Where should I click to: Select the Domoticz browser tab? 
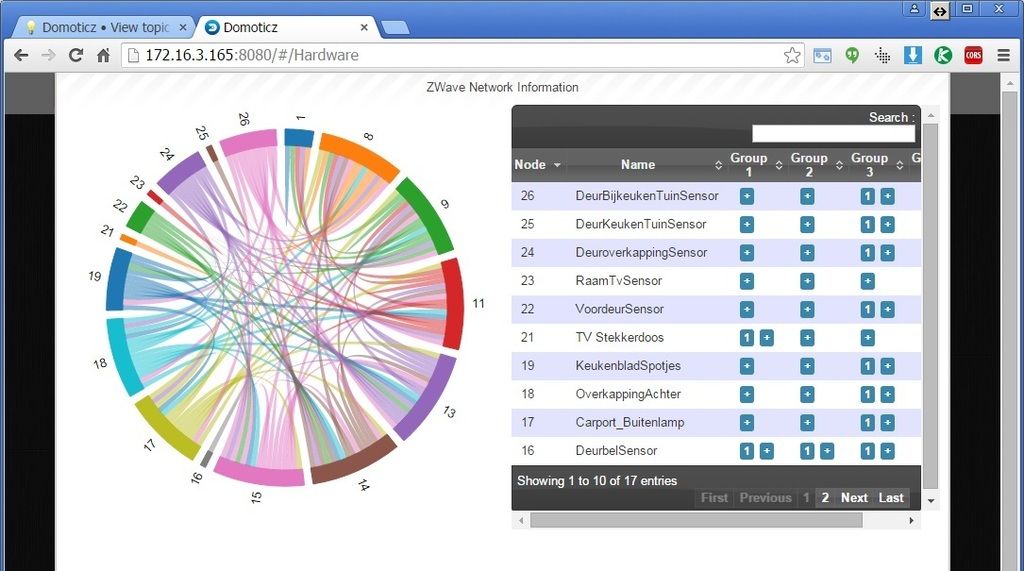pyautogui.click(x=287, y=27)
